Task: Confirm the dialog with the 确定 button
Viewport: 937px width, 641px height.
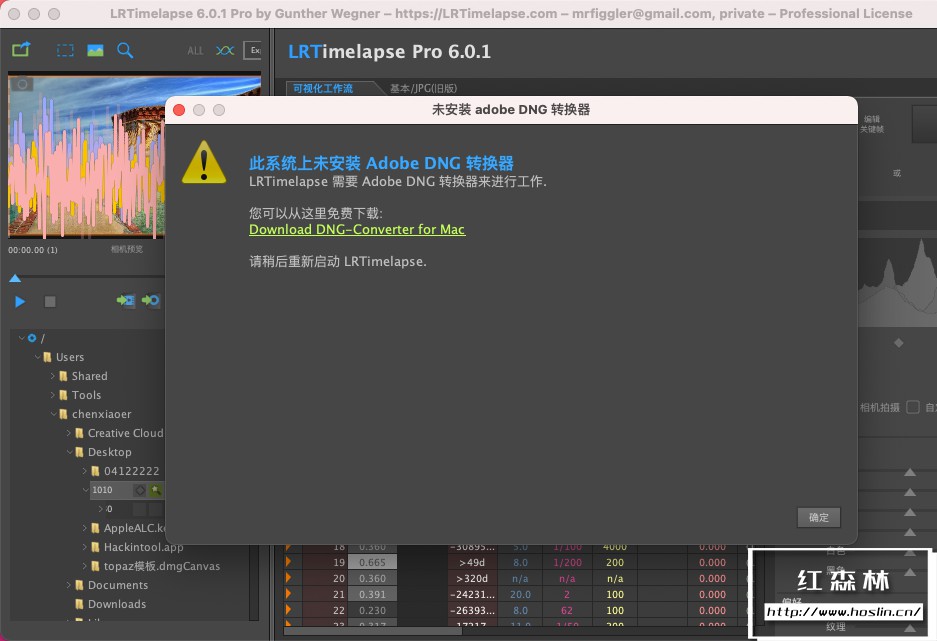Action: (x=819, y=517)
